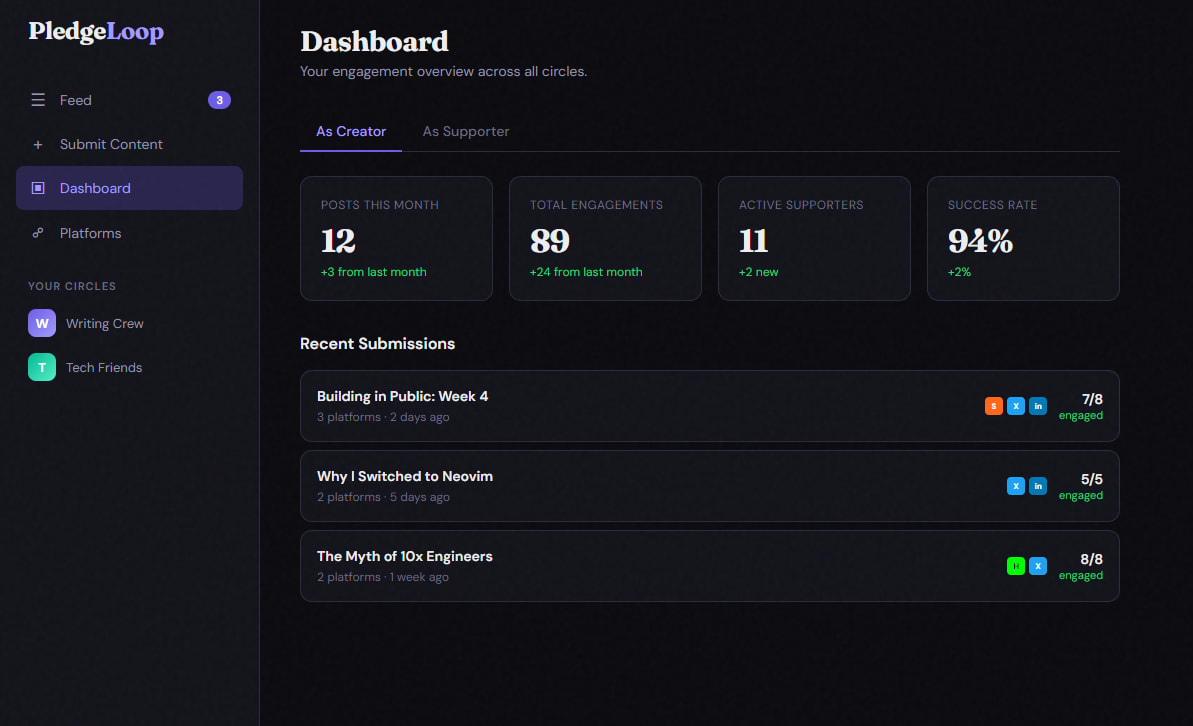The width and height of the screenshot is (1193, 726).
Task: Click the Success Rate stat card
Action: (1023, 238)
